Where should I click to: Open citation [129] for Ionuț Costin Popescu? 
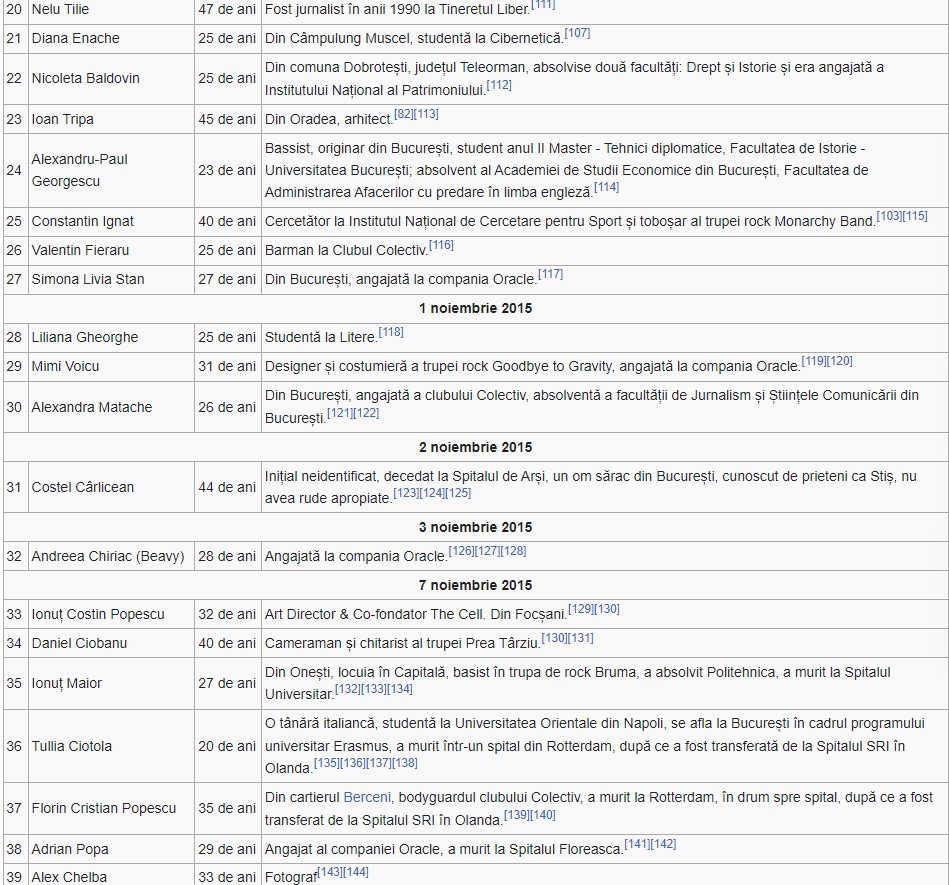(580, 609)
